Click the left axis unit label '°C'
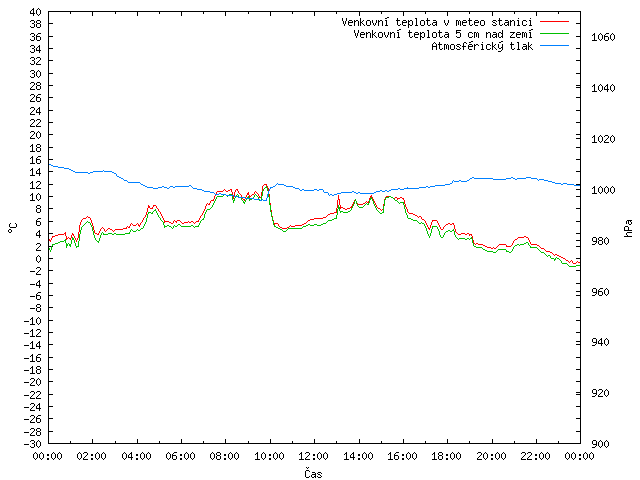 coord(13,228)
